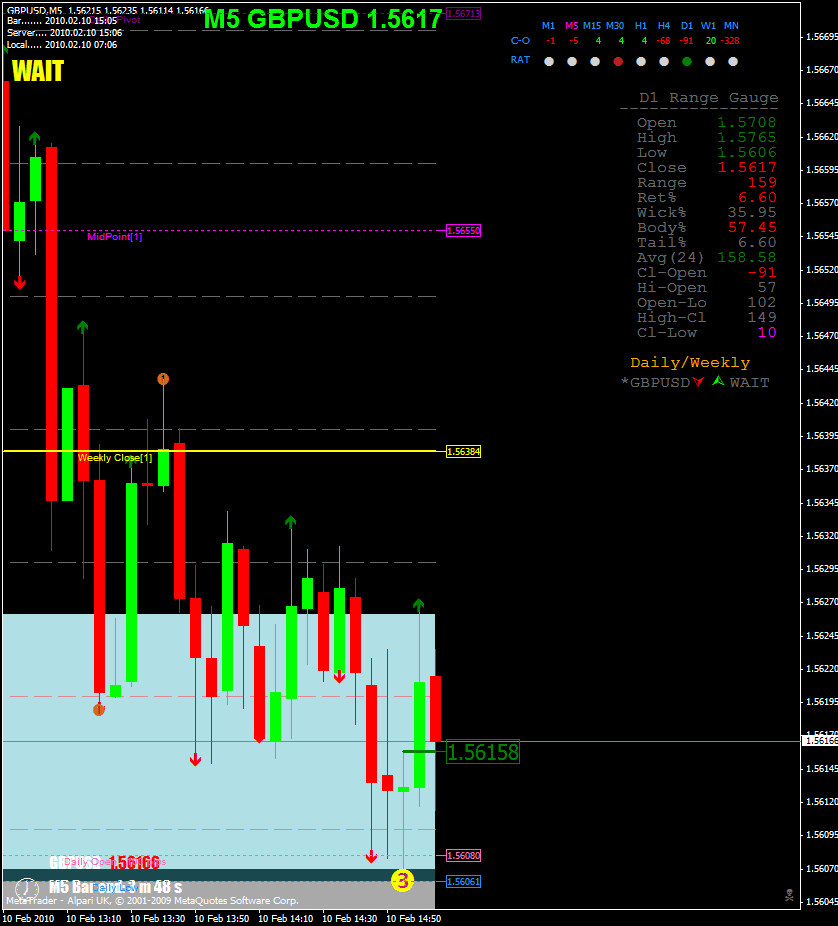Click the large green 1.56158 price tag
This screenshot has height=926, width=838.
(x=483, y=752)
